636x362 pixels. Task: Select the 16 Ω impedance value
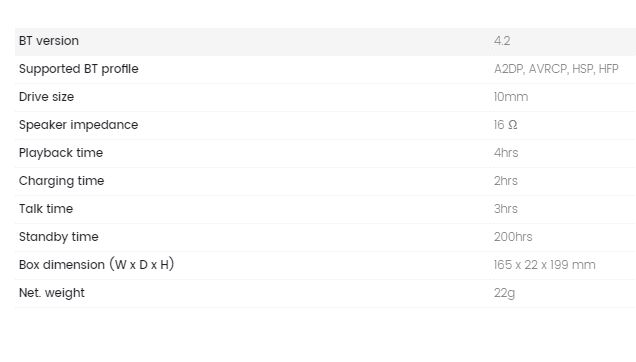[505, 125]
